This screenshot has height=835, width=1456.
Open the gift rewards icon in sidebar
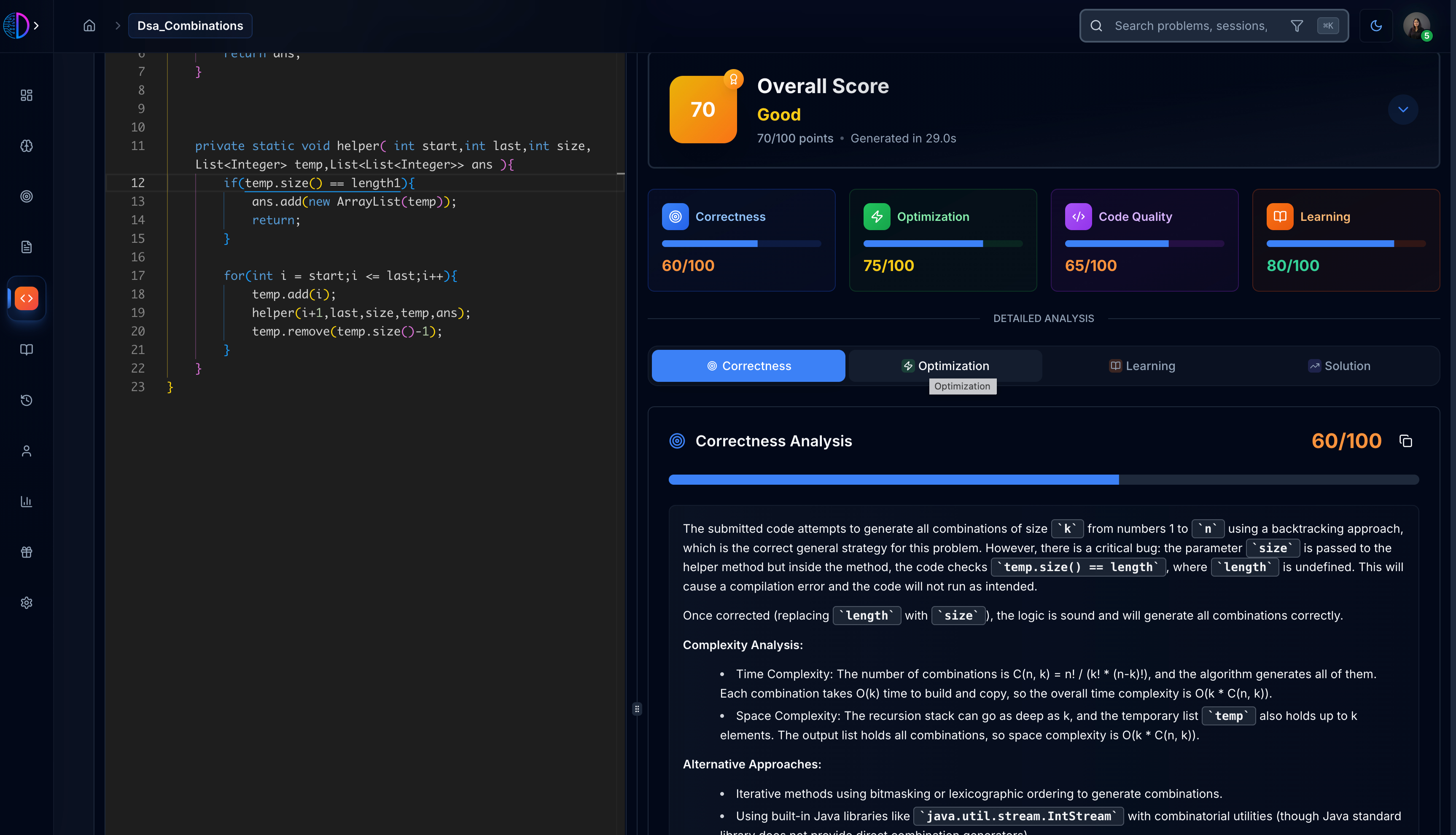[27, 552]
